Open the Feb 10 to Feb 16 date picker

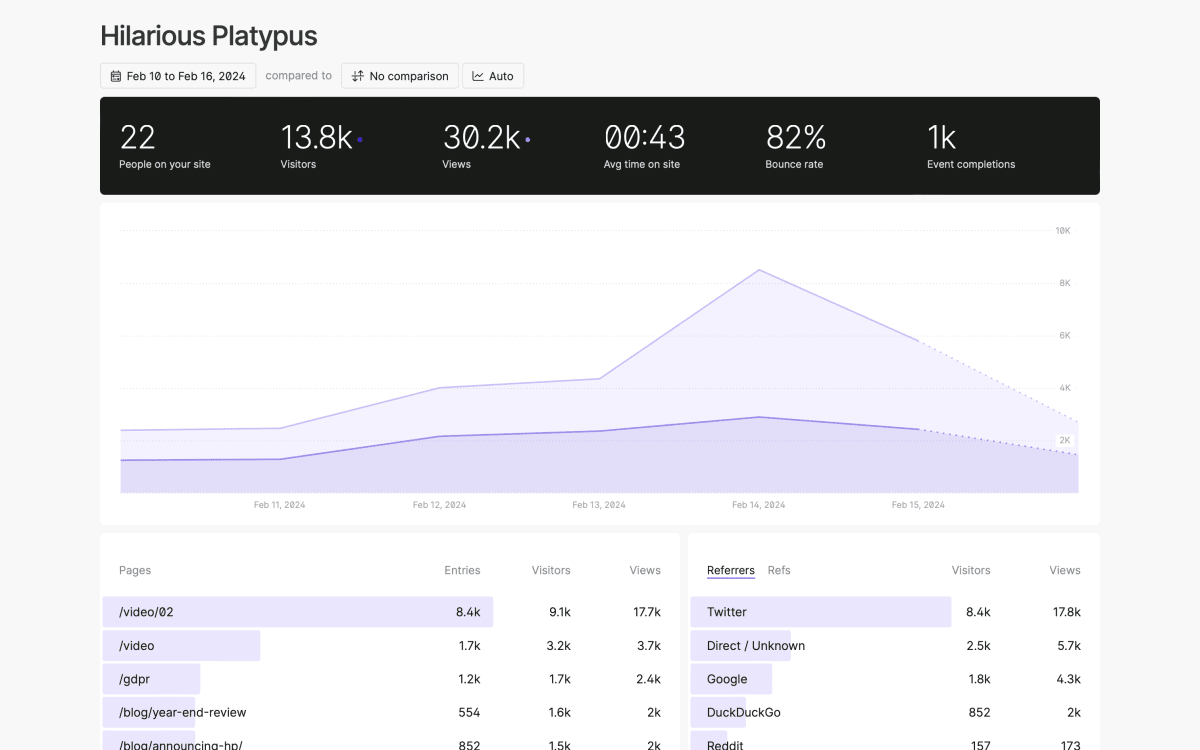click(x=178, y=76)
